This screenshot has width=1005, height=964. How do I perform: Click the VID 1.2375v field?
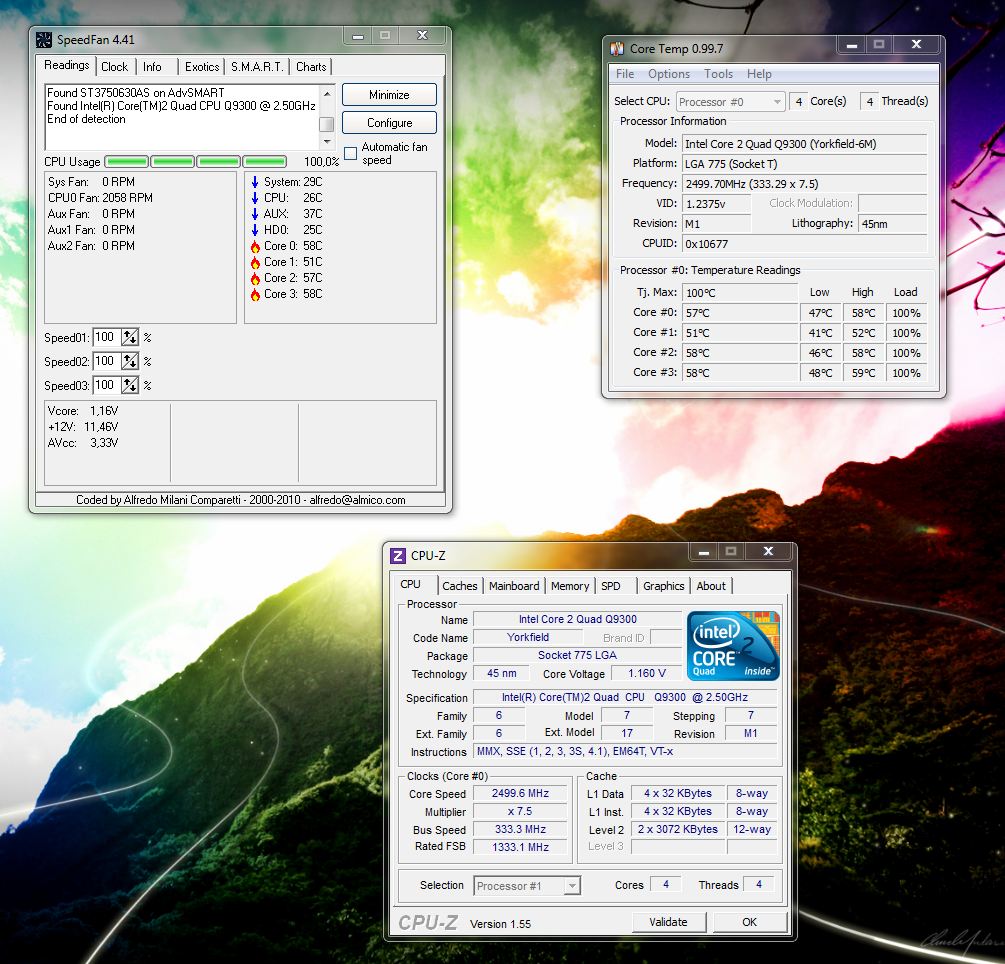click(716, 204)
